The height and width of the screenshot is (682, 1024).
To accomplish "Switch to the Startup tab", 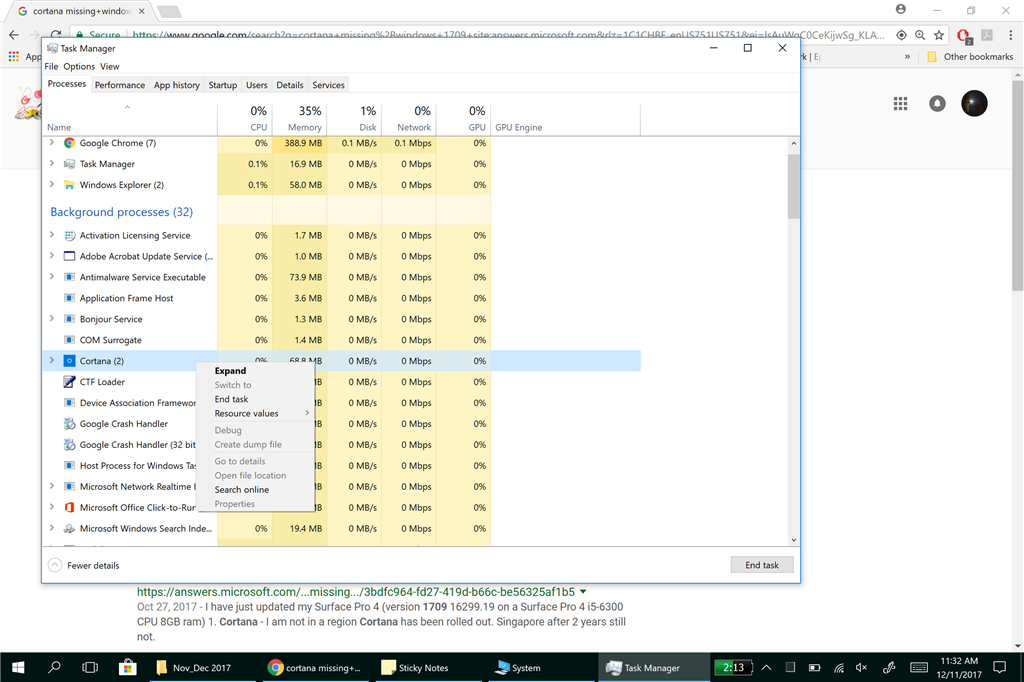I will (x=223, y=85).
